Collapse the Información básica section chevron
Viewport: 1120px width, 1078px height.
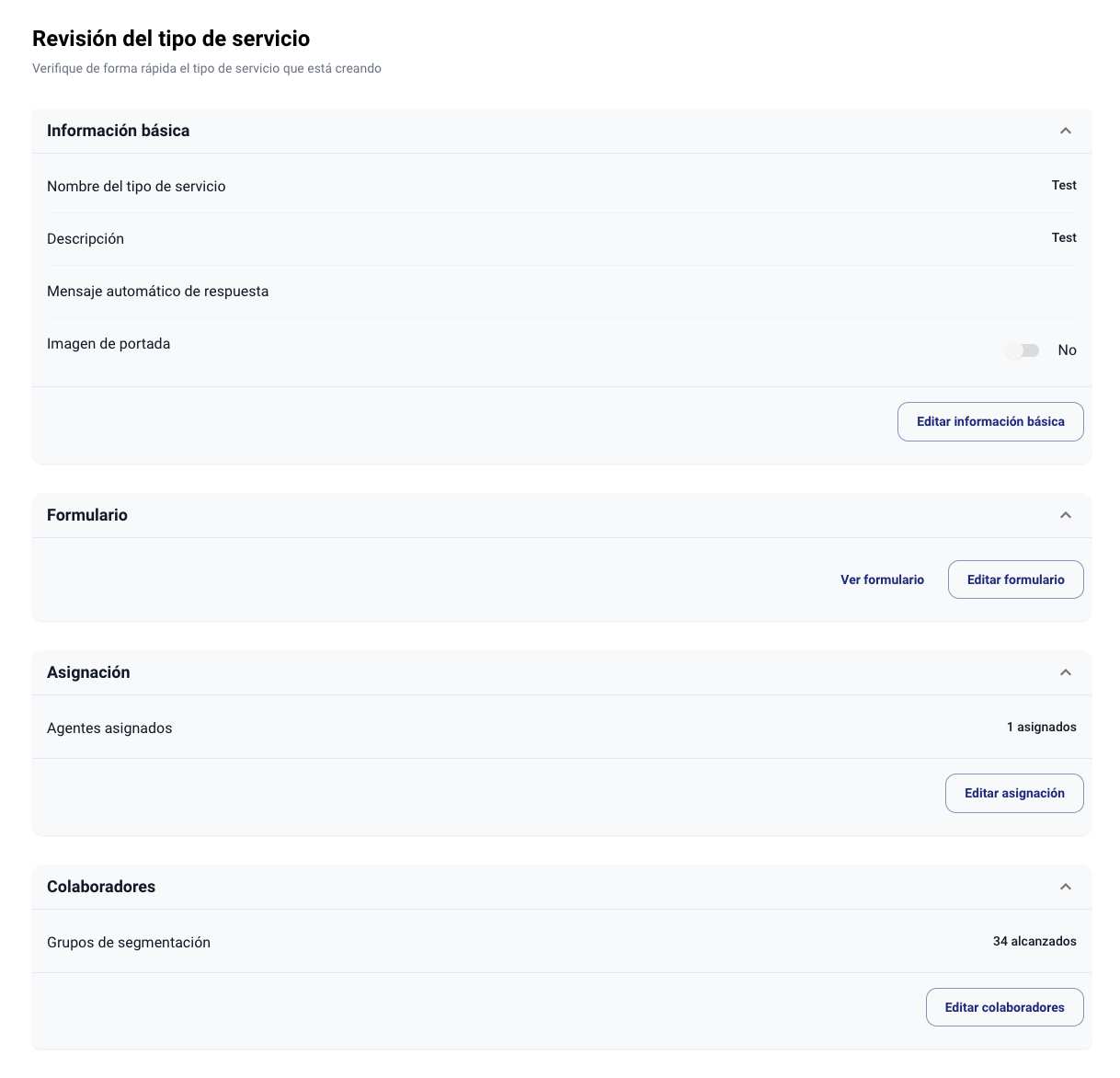(x=1066, y=131)
